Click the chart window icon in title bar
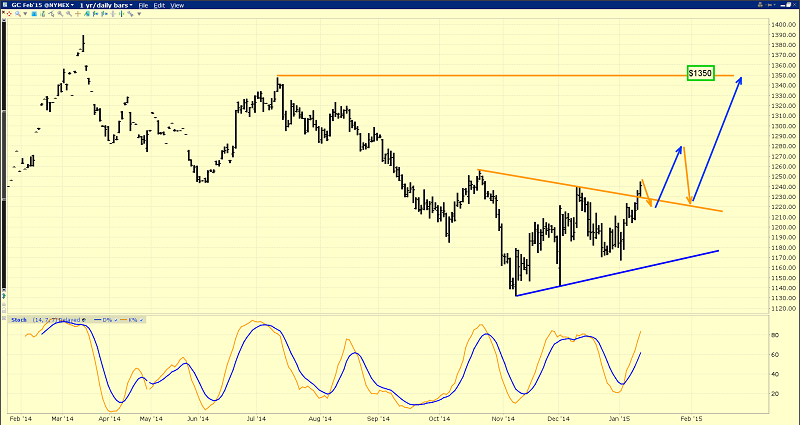 tap(5, 5)
